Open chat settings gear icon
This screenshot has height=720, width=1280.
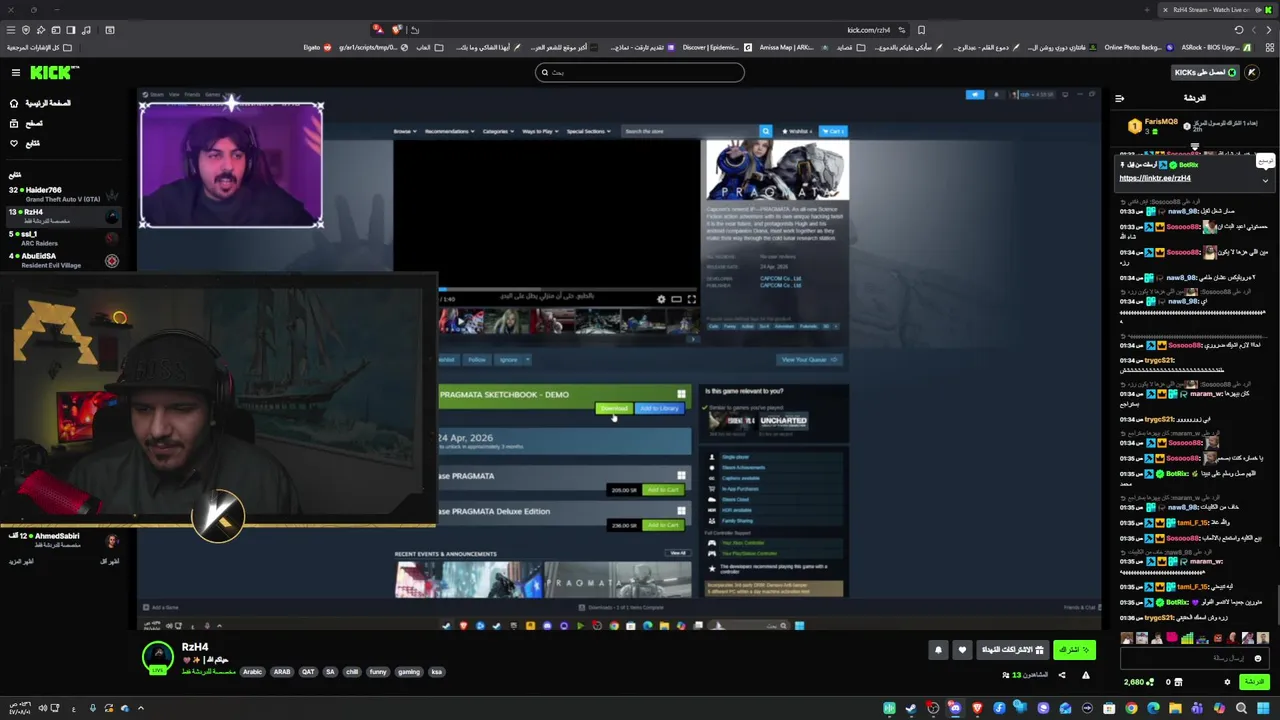pyautogui.click(x=1227, y=682)
